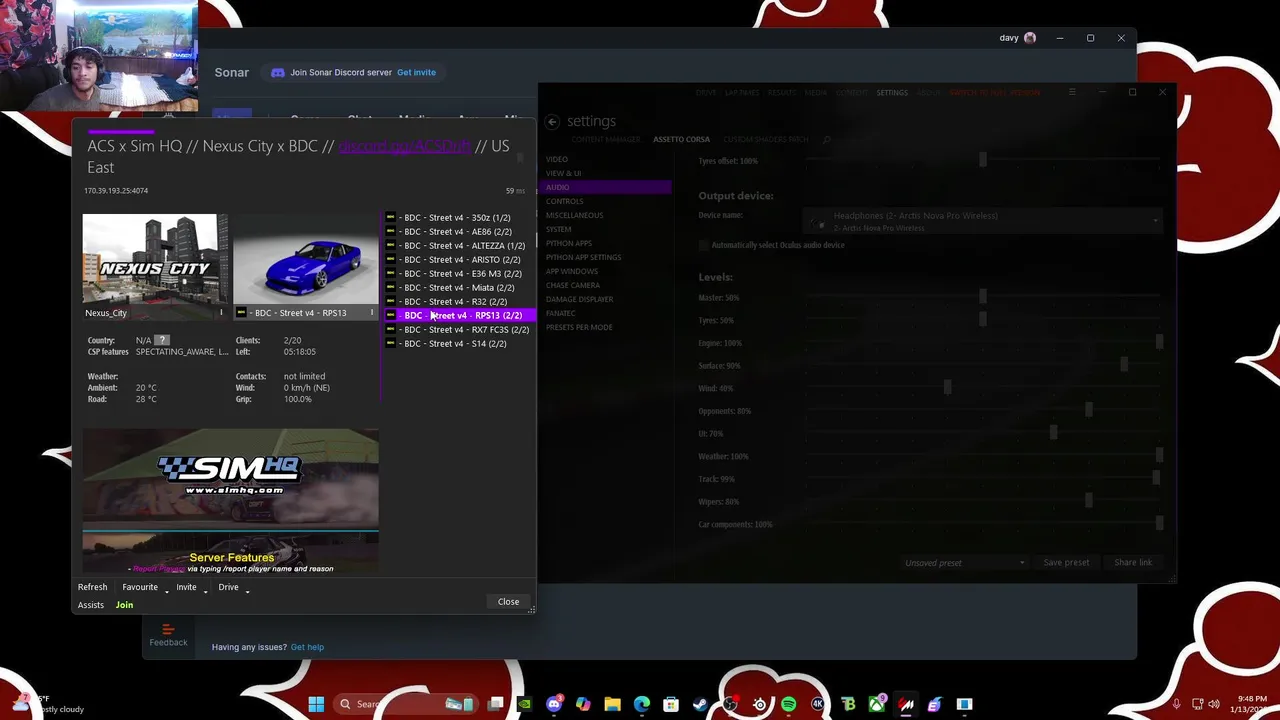The height and width of the screenshot is (720, 1280).
Task: Open the Device name headphones dropdown
Action: (983, 220)
